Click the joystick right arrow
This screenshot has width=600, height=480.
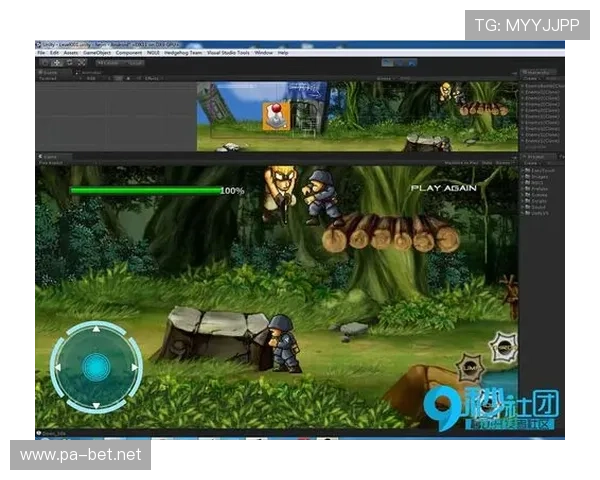134,367
